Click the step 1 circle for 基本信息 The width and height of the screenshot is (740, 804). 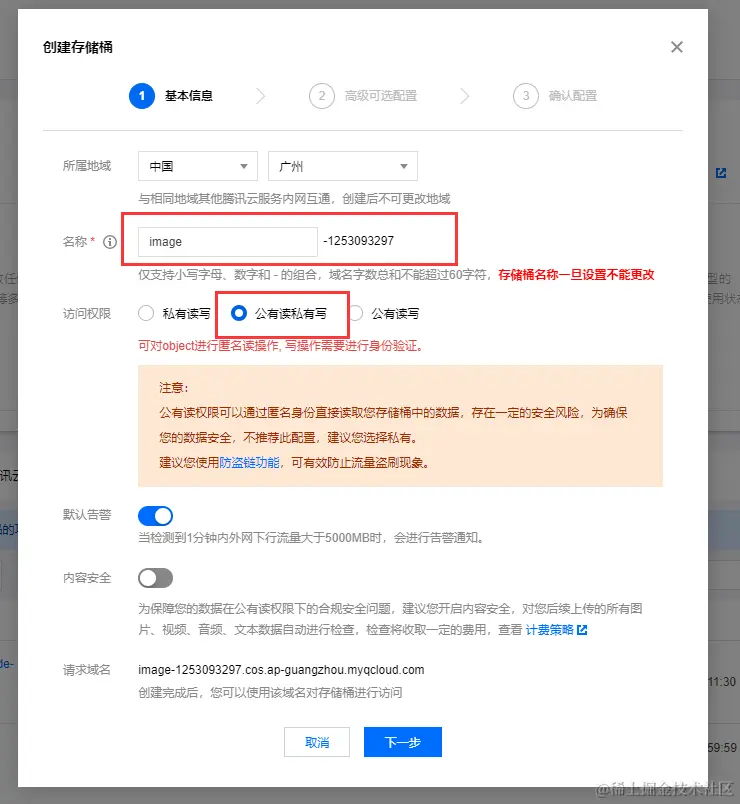click(142, 96)
